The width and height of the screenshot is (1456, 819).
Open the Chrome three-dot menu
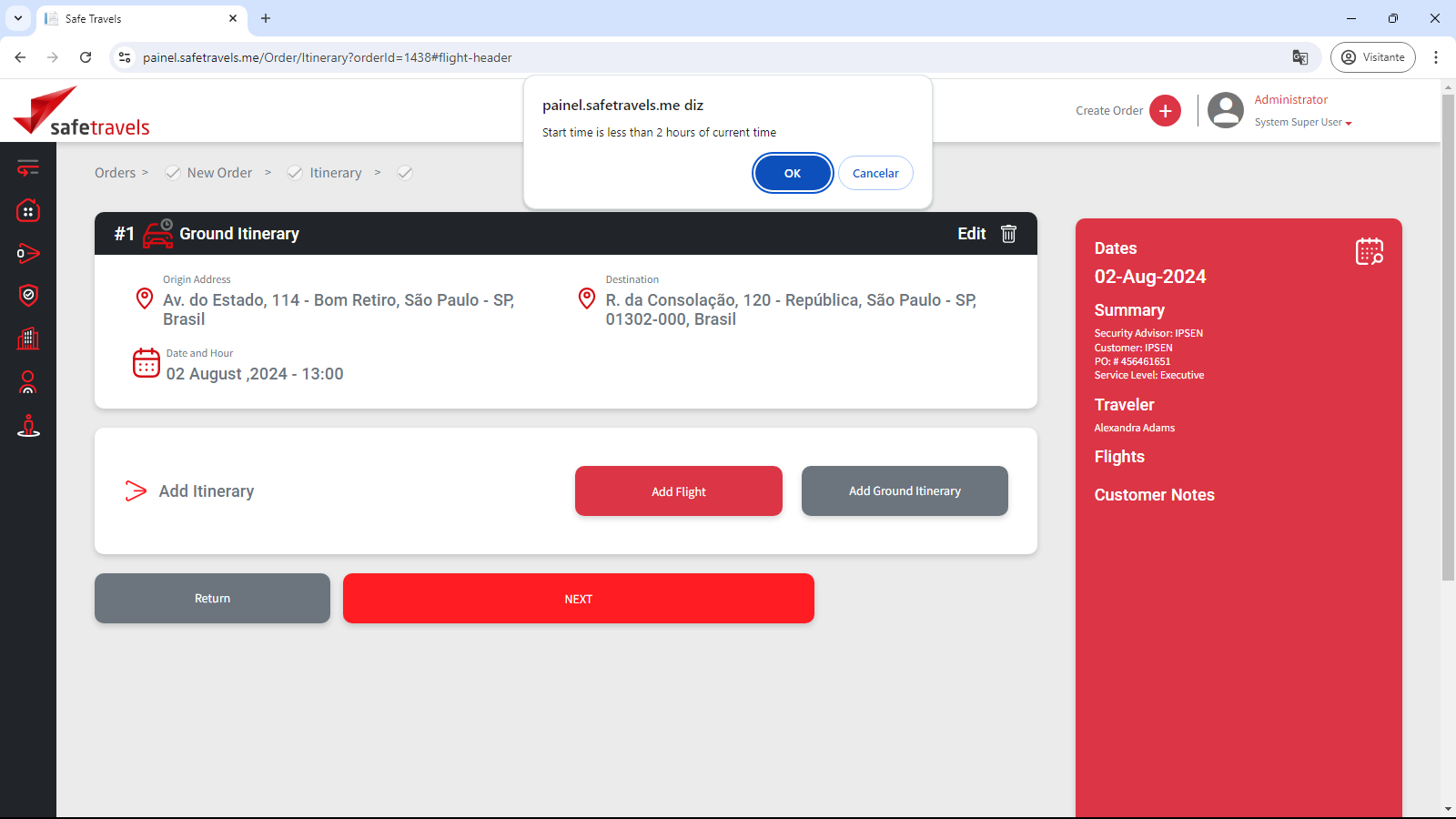tap(1436, 57)
